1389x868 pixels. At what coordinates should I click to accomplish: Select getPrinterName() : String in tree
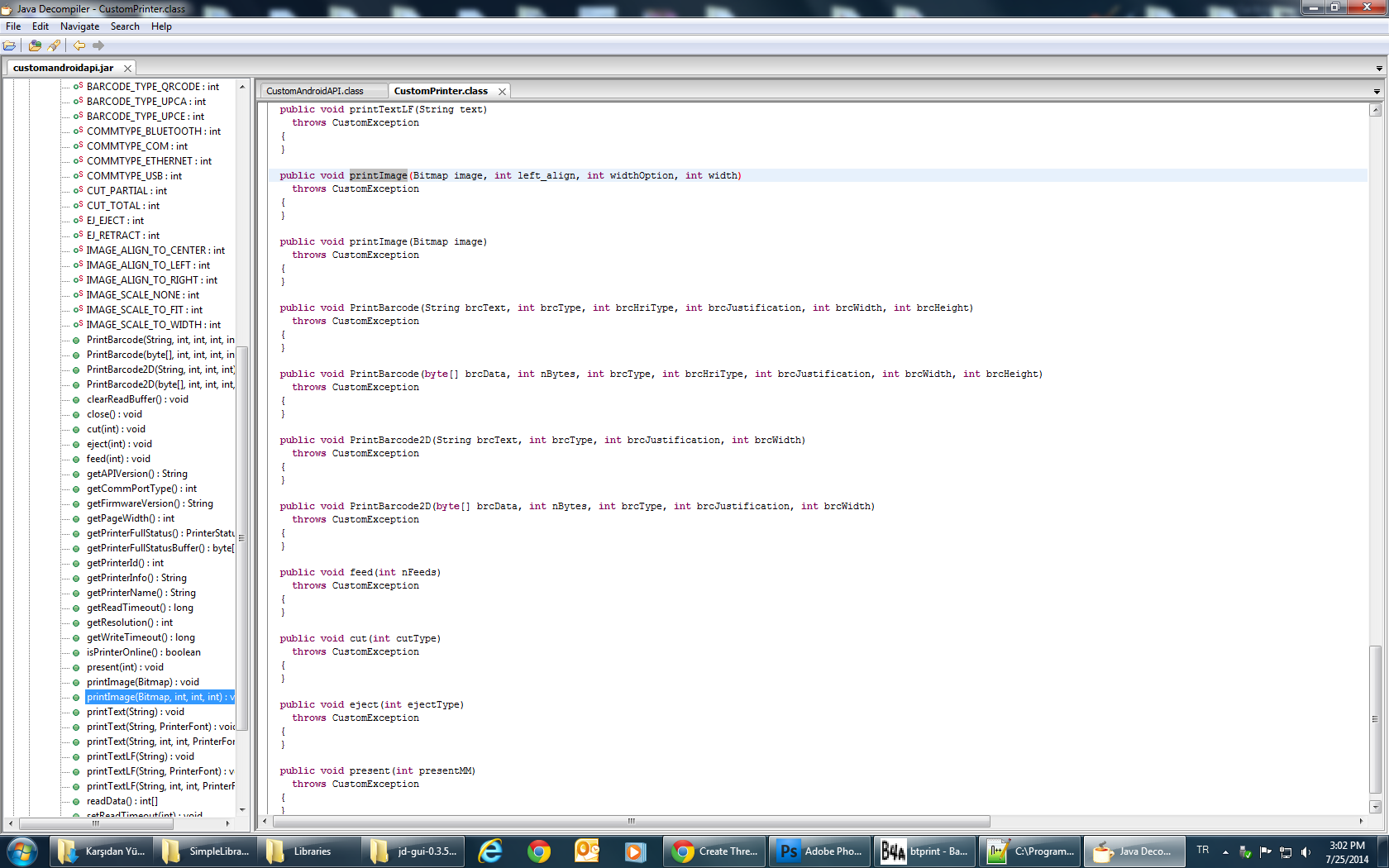click(x=141, y=593)
